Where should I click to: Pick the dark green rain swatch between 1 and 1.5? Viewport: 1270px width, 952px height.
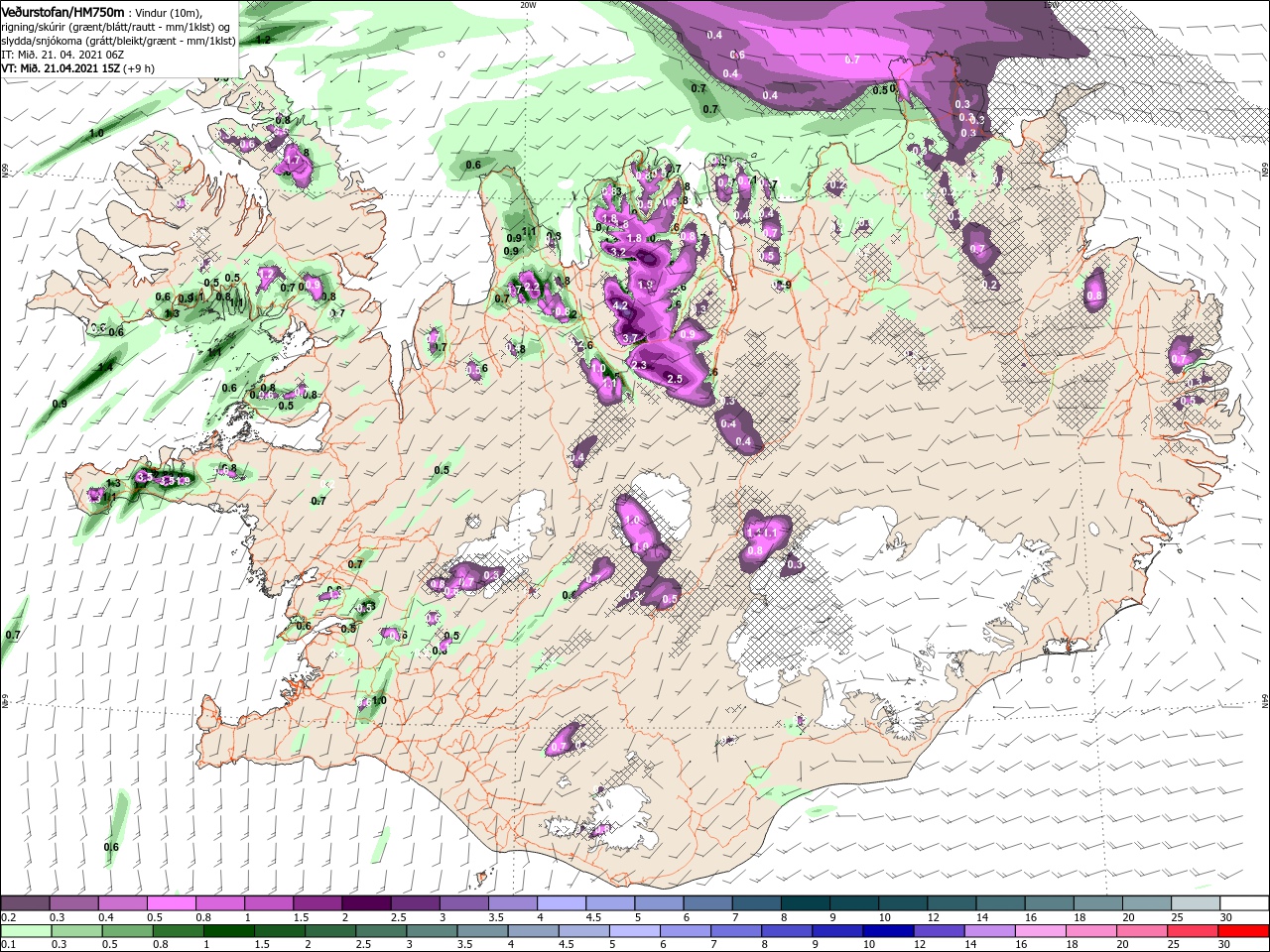pyautogui.click(x=229, y=930)
